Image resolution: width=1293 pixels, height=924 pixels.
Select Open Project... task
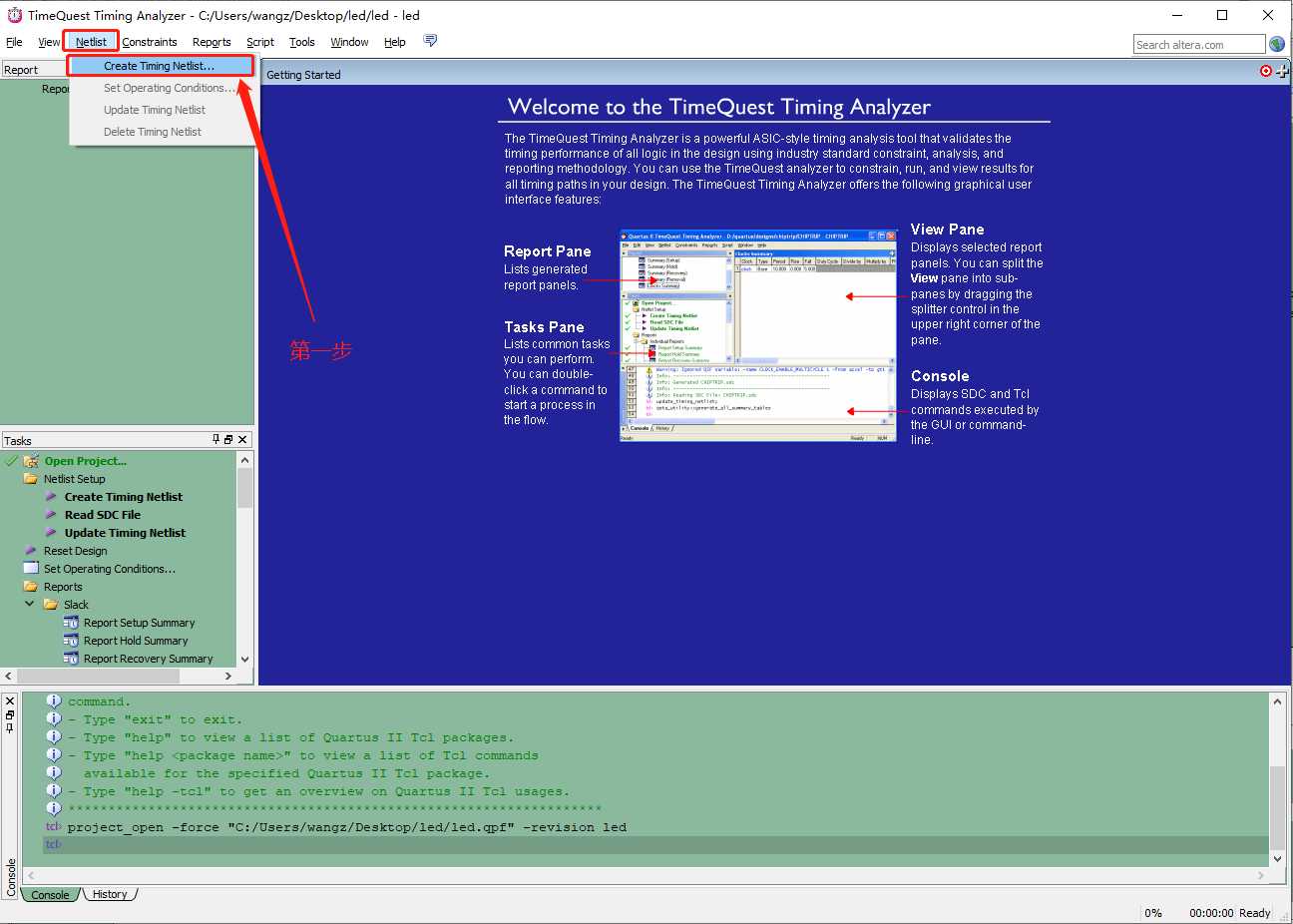86,461
